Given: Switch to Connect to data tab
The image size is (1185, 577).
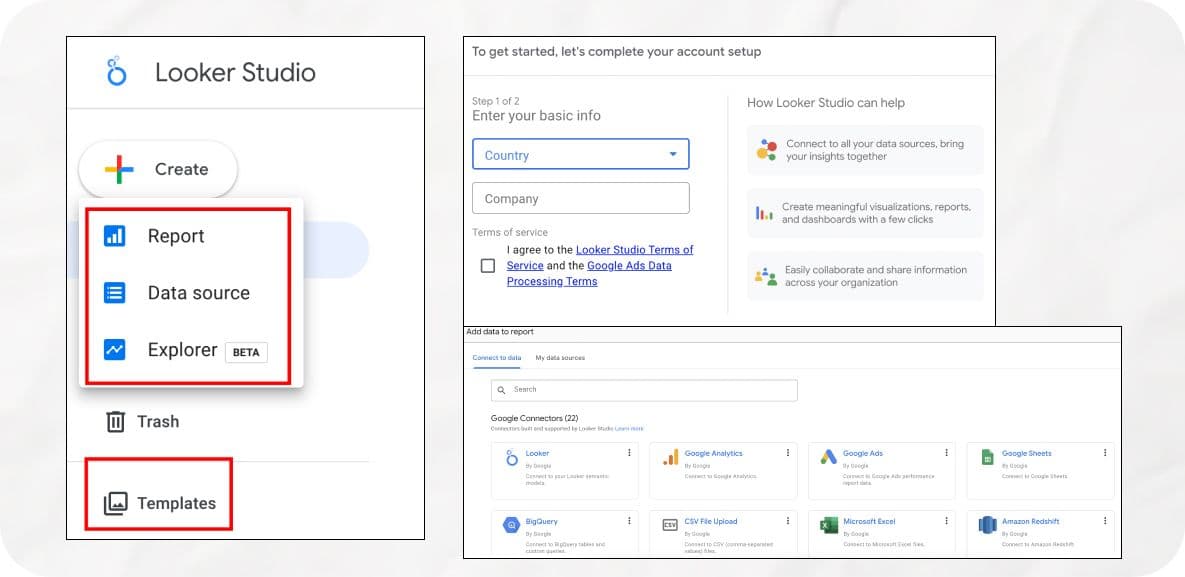Looking at the screenshot, I should pos(497,358).
